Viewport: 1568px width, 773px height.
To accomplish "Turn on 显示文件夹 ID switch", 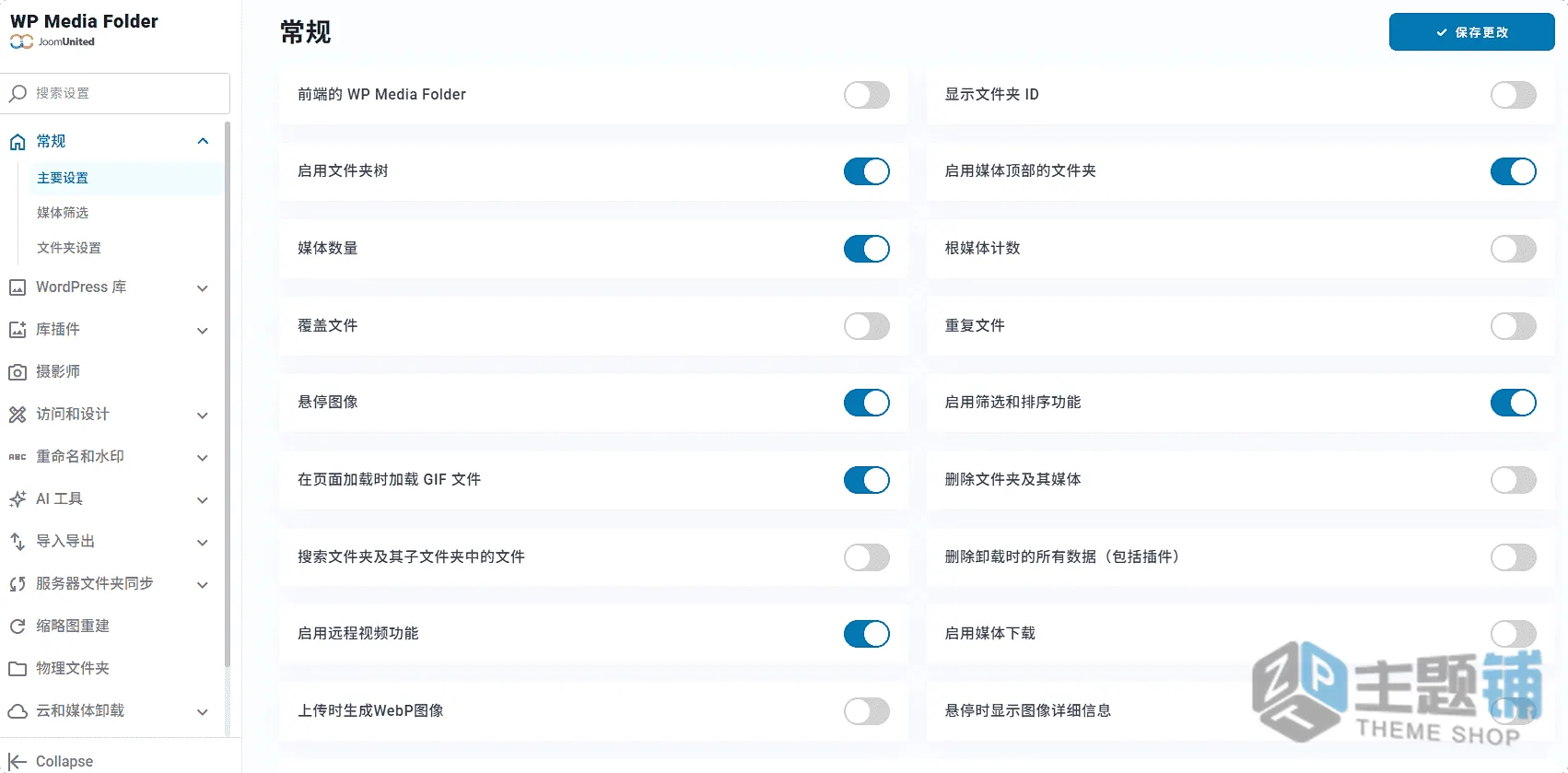I will pos(1514,95).
